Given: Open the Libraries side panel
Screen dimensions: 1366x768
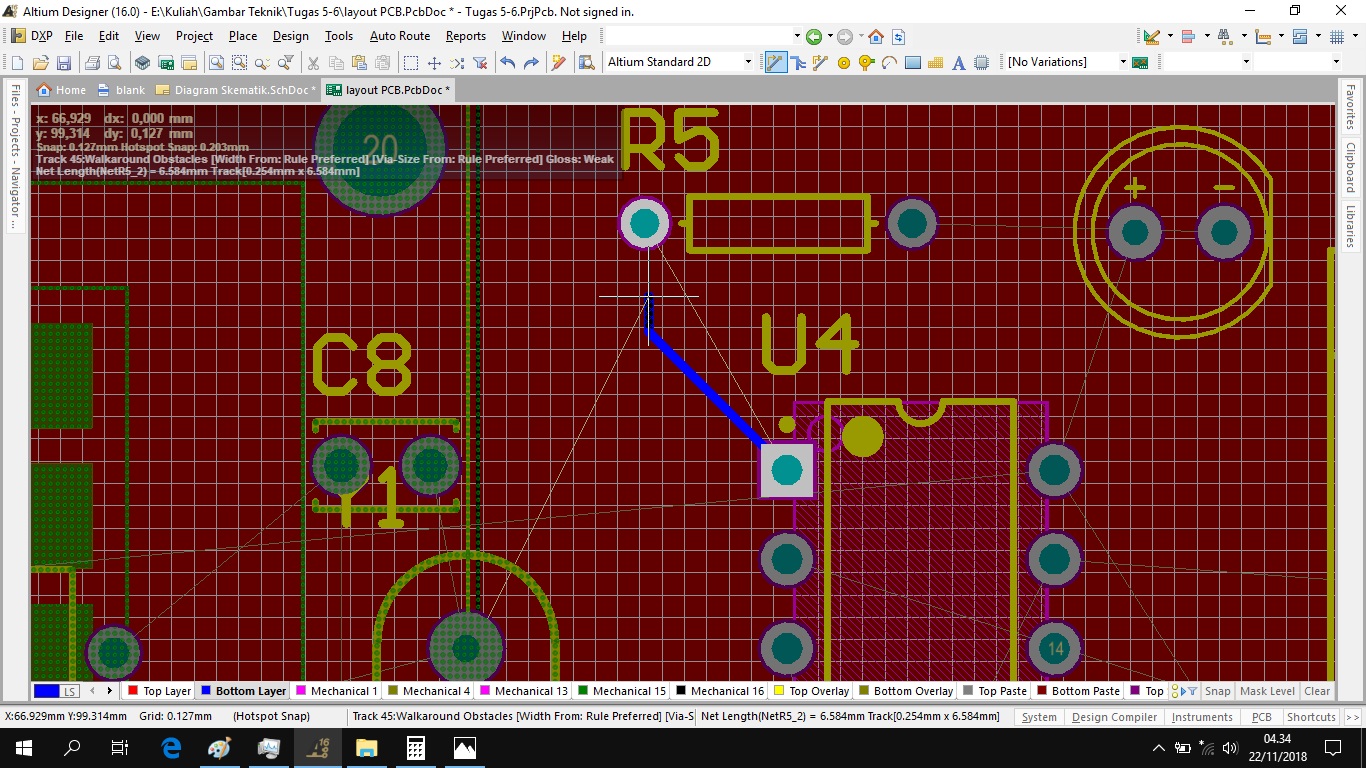Looking at the screenshot, I should tap(1350, 227).
